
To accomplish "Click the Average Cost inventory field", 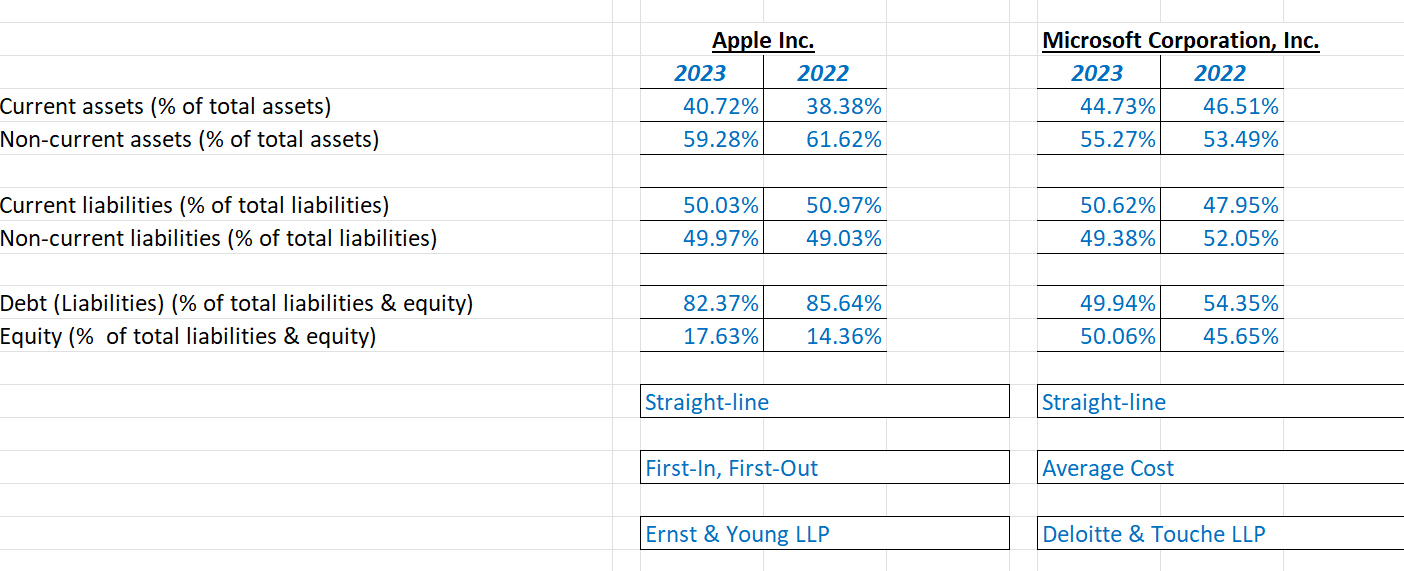I will click(x=1221, y=468).
